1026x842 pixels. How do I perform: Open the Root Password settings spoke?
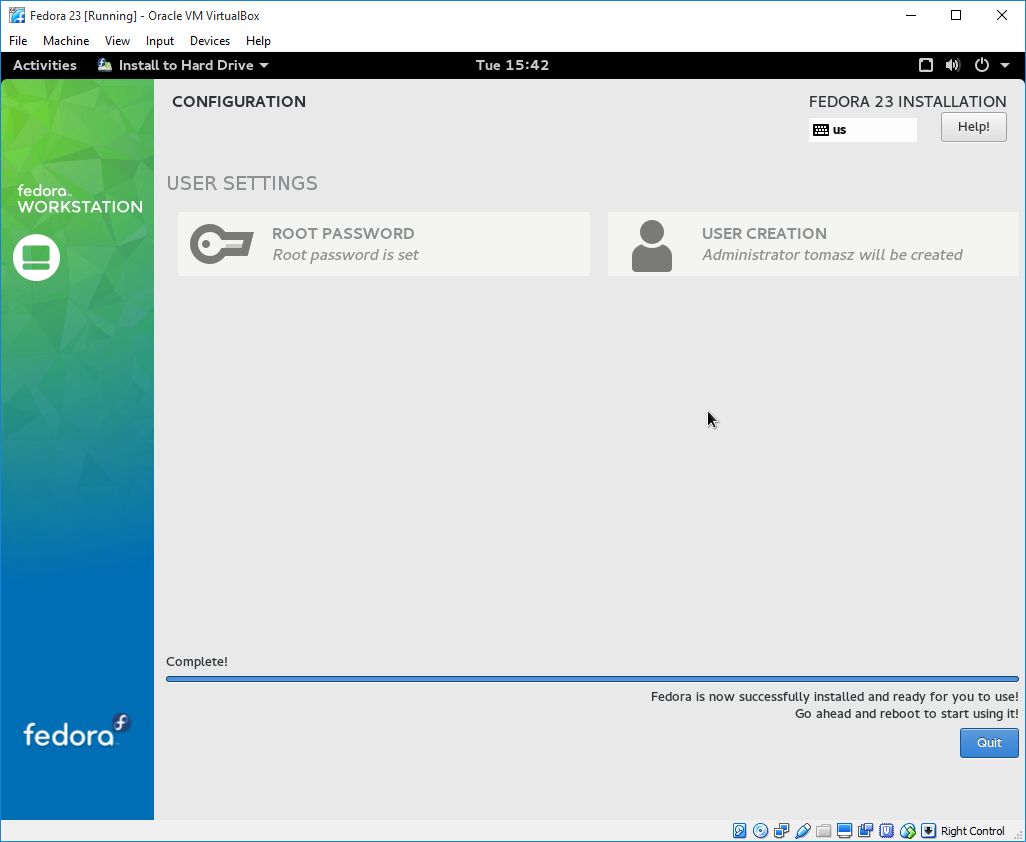click(383, 244)
